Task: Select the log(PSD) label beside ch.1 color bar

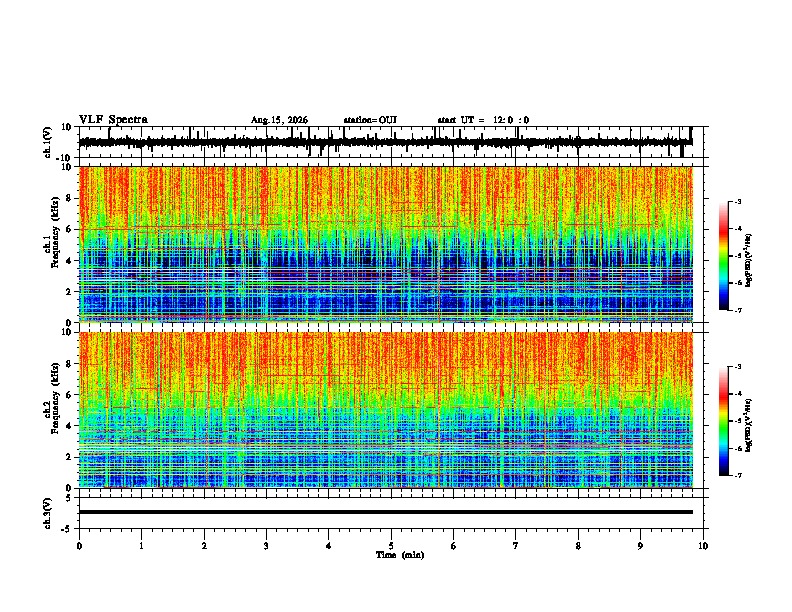Action: click(x=749, y=261)
